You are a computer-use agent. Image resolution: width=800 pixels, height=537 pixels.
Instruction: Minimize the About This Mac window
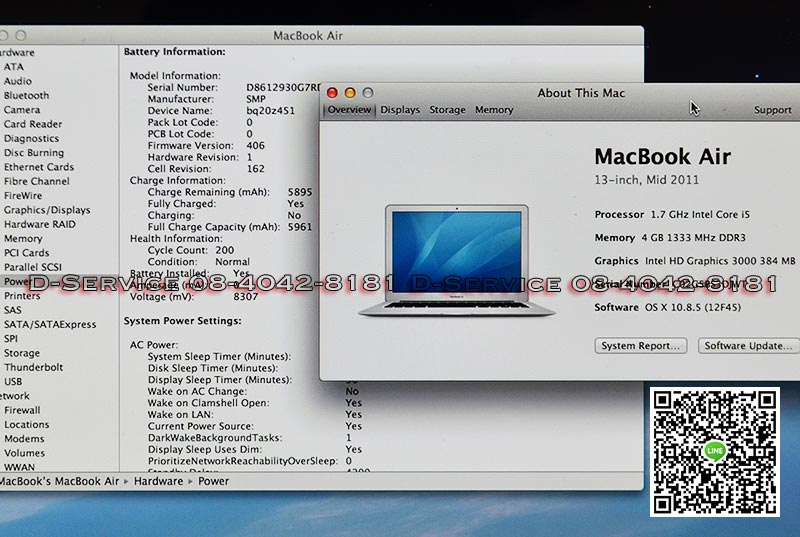350,93
